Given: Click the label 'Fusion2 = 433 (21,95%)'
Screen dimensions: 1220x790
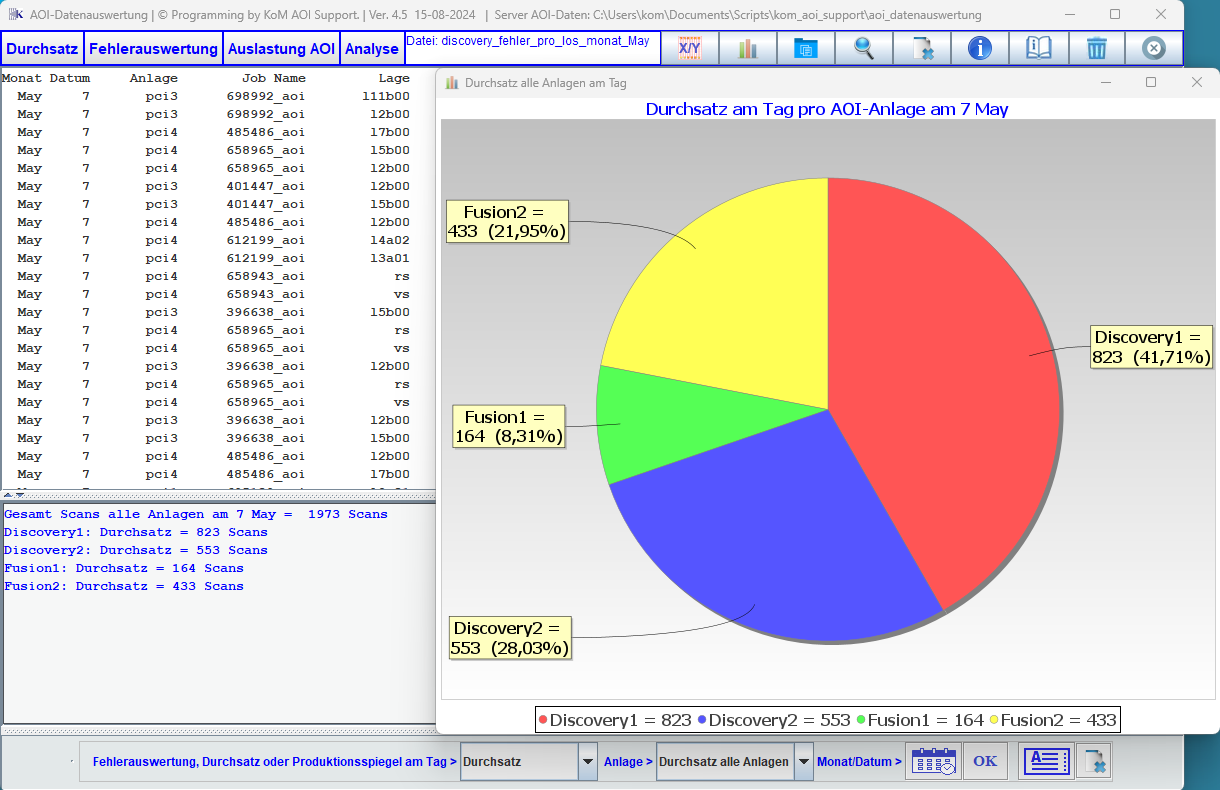Looking at the screenshot, I should tap(507, 222).
